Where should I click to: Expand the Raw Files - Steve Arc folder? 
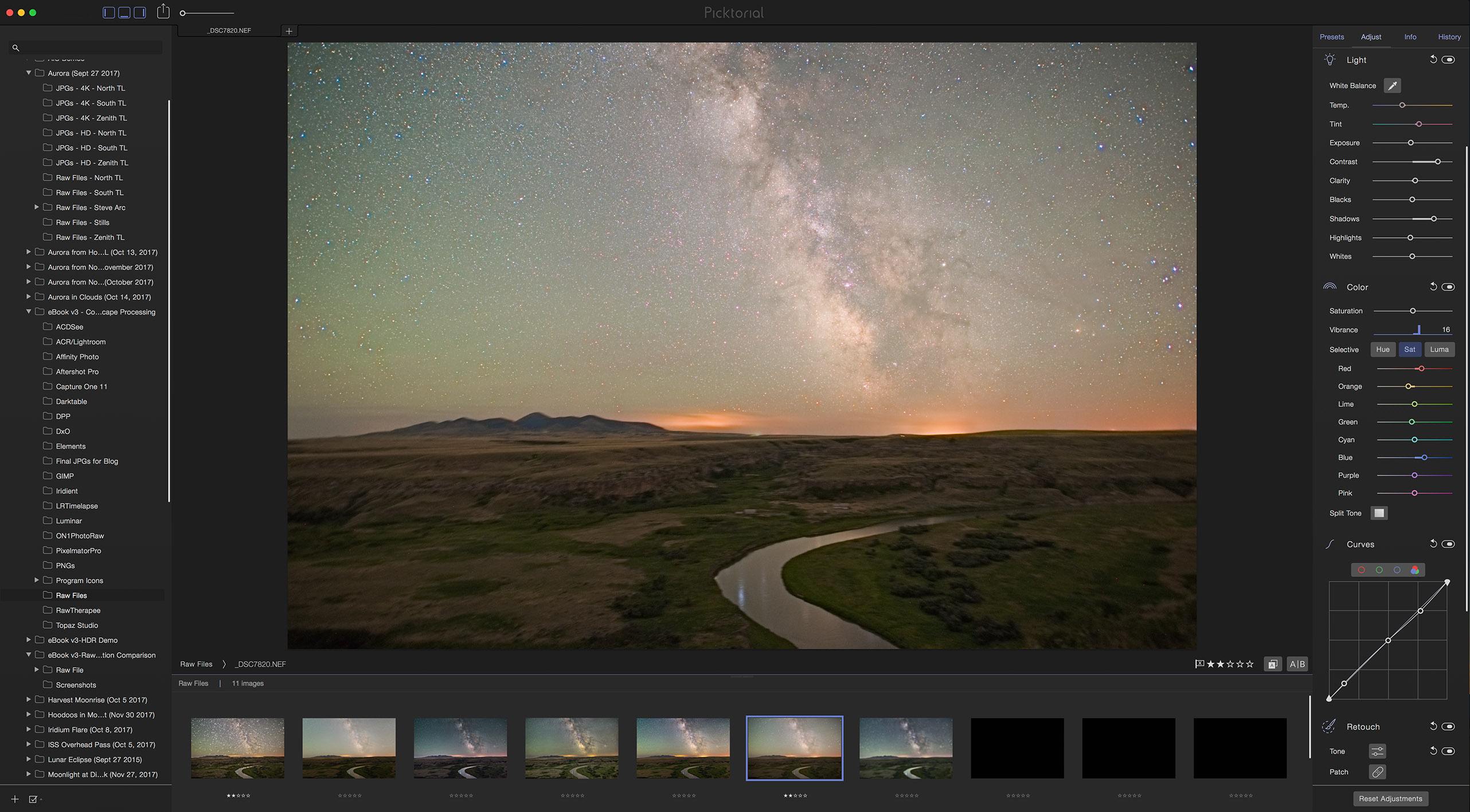[x=37, y=207]
